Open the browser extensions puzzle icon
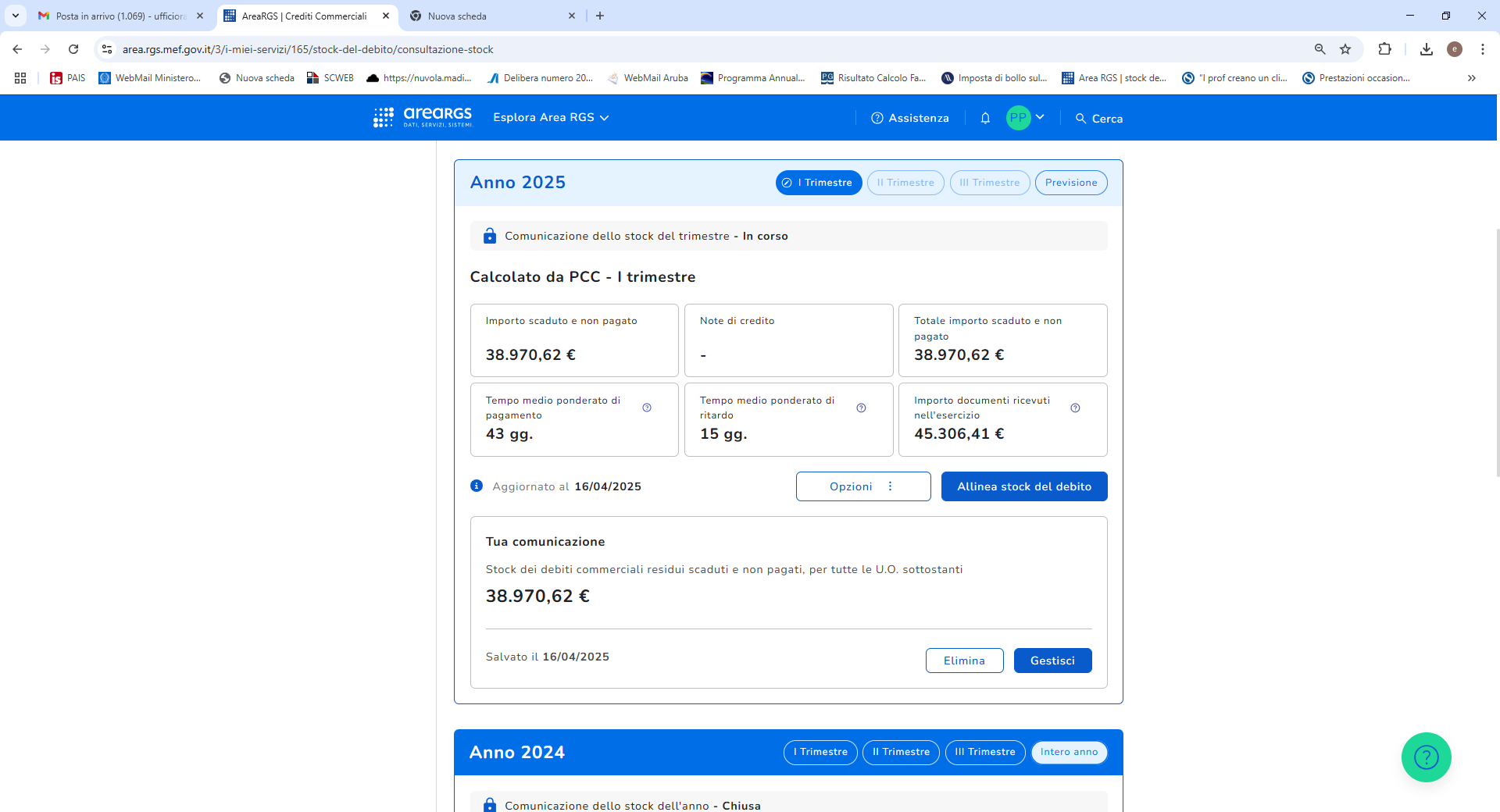Viewport: 1500px width, 812px height. [1384, 49]
